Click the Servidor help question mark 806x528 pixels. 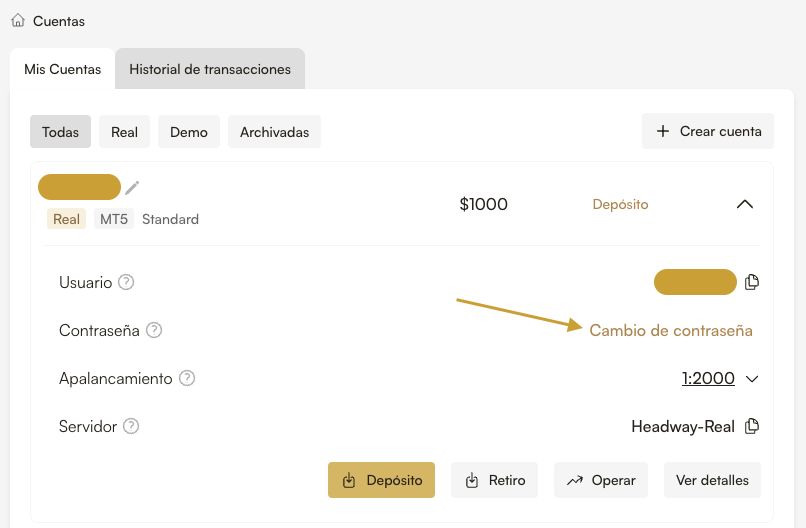[131, 426]
